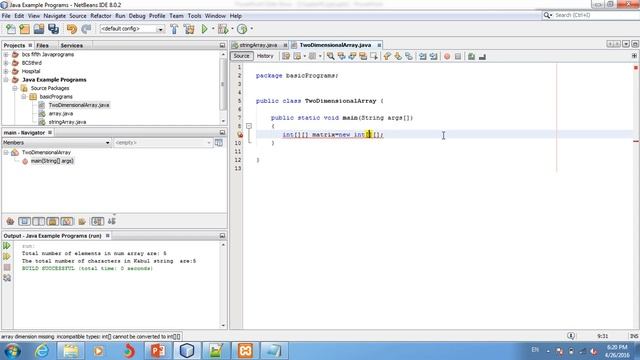Screen dimensions: 640x360
Task: Click the Search (Ctrl+I) input field
Action: tap(594, 15)
